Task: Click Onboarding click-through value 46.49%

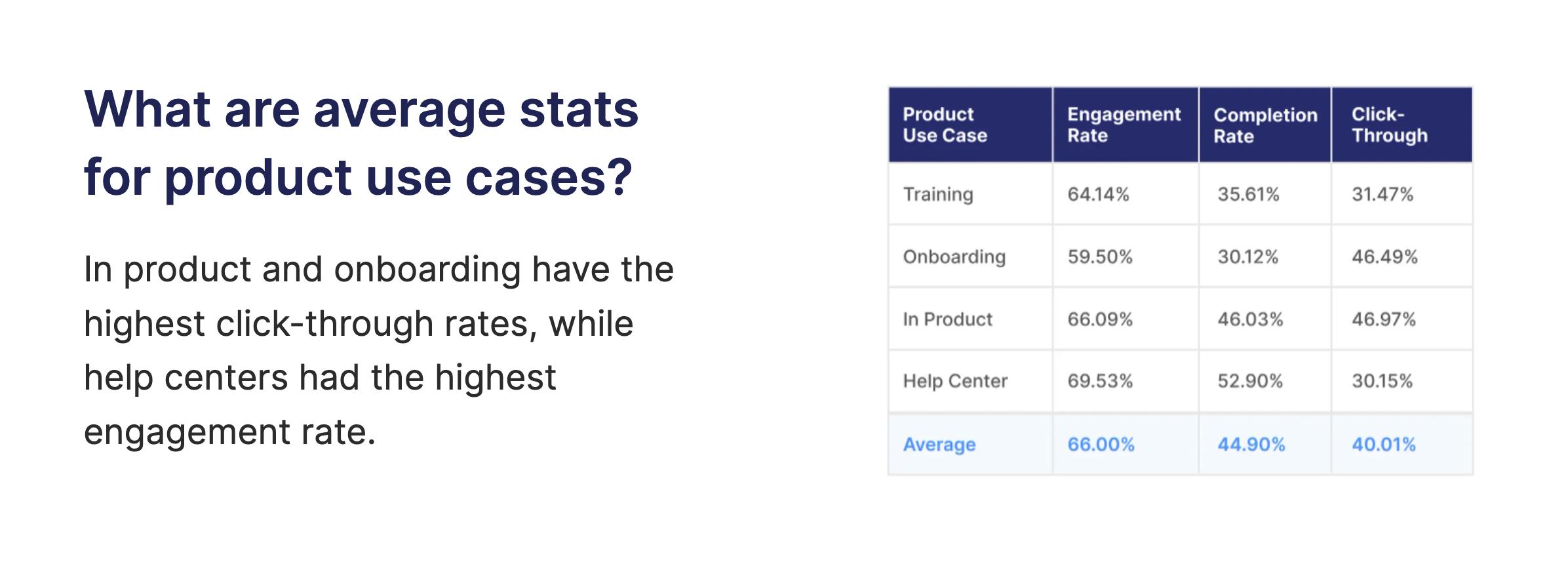Action: [x=1384, y=256]
